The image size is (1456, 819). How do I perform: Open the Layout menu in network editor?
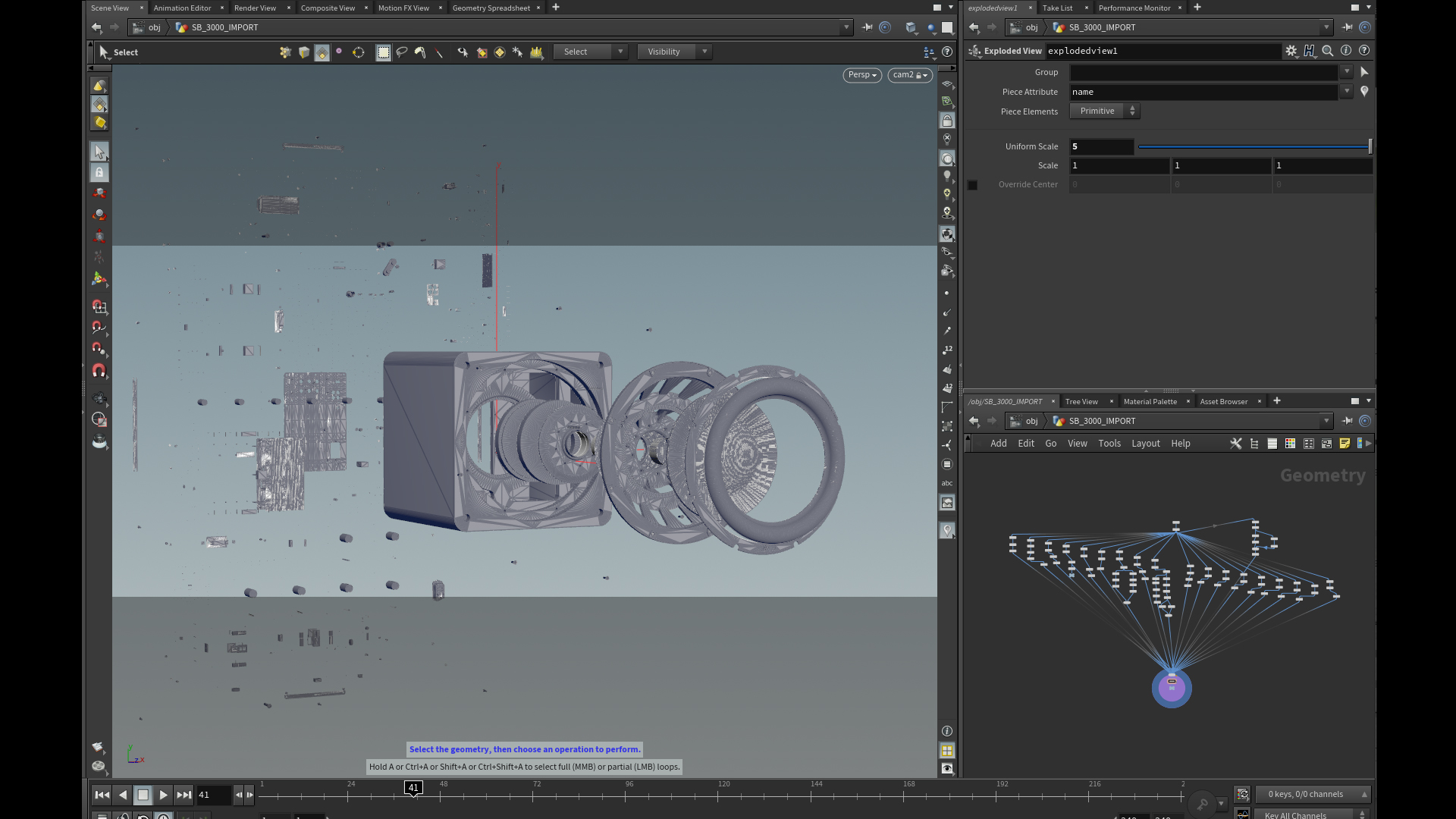[x=1145, y=444]
